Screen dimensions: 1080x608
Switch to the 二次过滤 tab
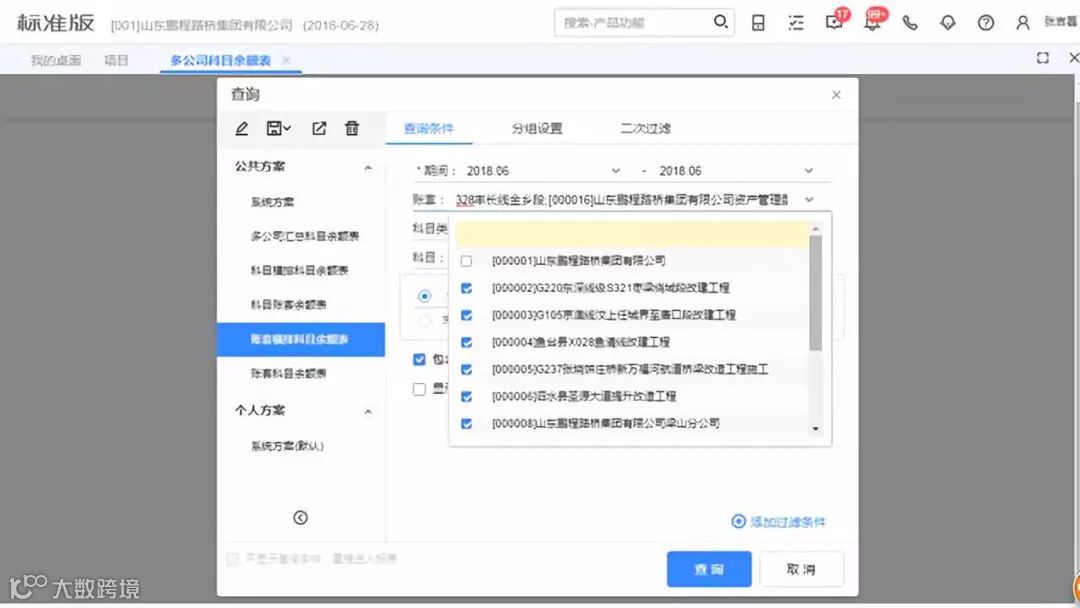click(645, 128)
